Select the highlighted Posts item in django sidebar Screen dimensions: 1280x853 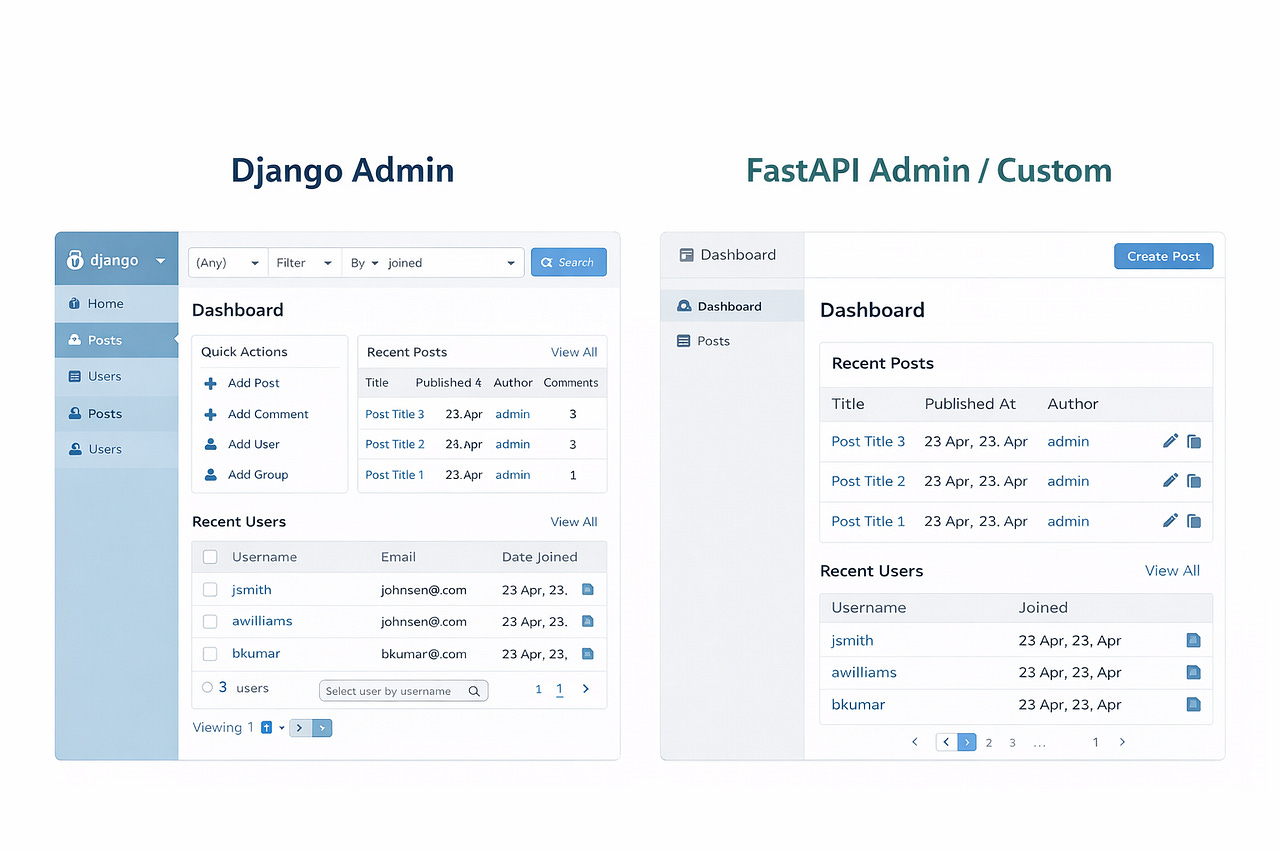pos(116,340)
